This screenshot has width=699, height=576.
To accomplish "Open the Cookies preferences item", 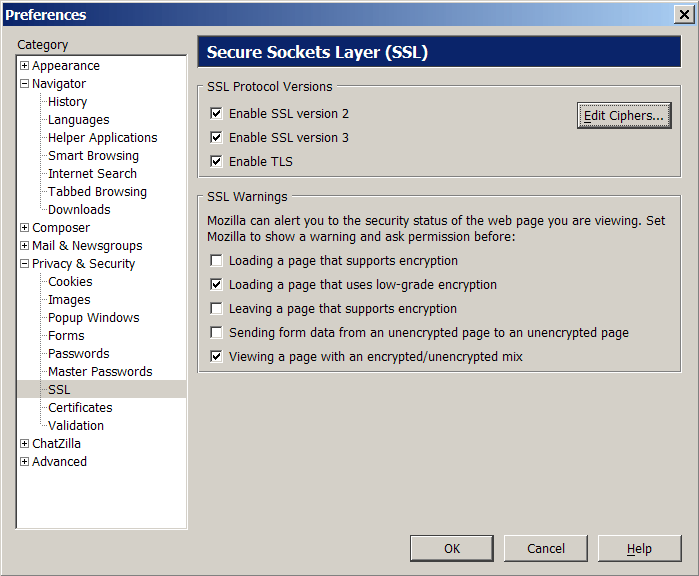I will pos(70,282).
